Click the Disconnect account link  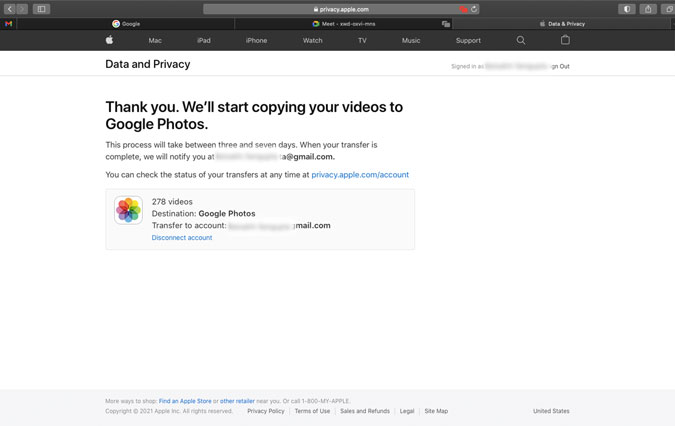click(x=182, y=238)
